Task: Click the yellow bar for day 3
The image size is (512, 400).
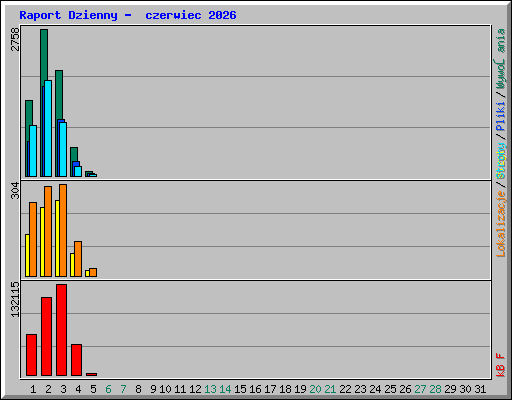Action: click(x=57, y=238)
